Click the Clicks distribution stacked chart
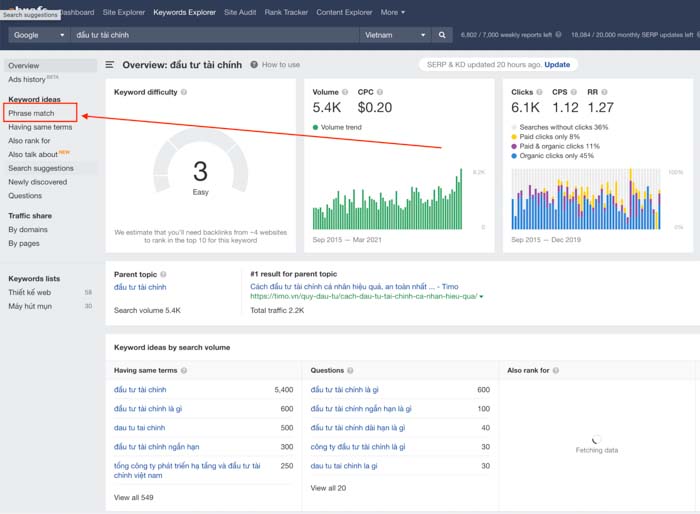This screenshot has width=700, height=514. 586,199
